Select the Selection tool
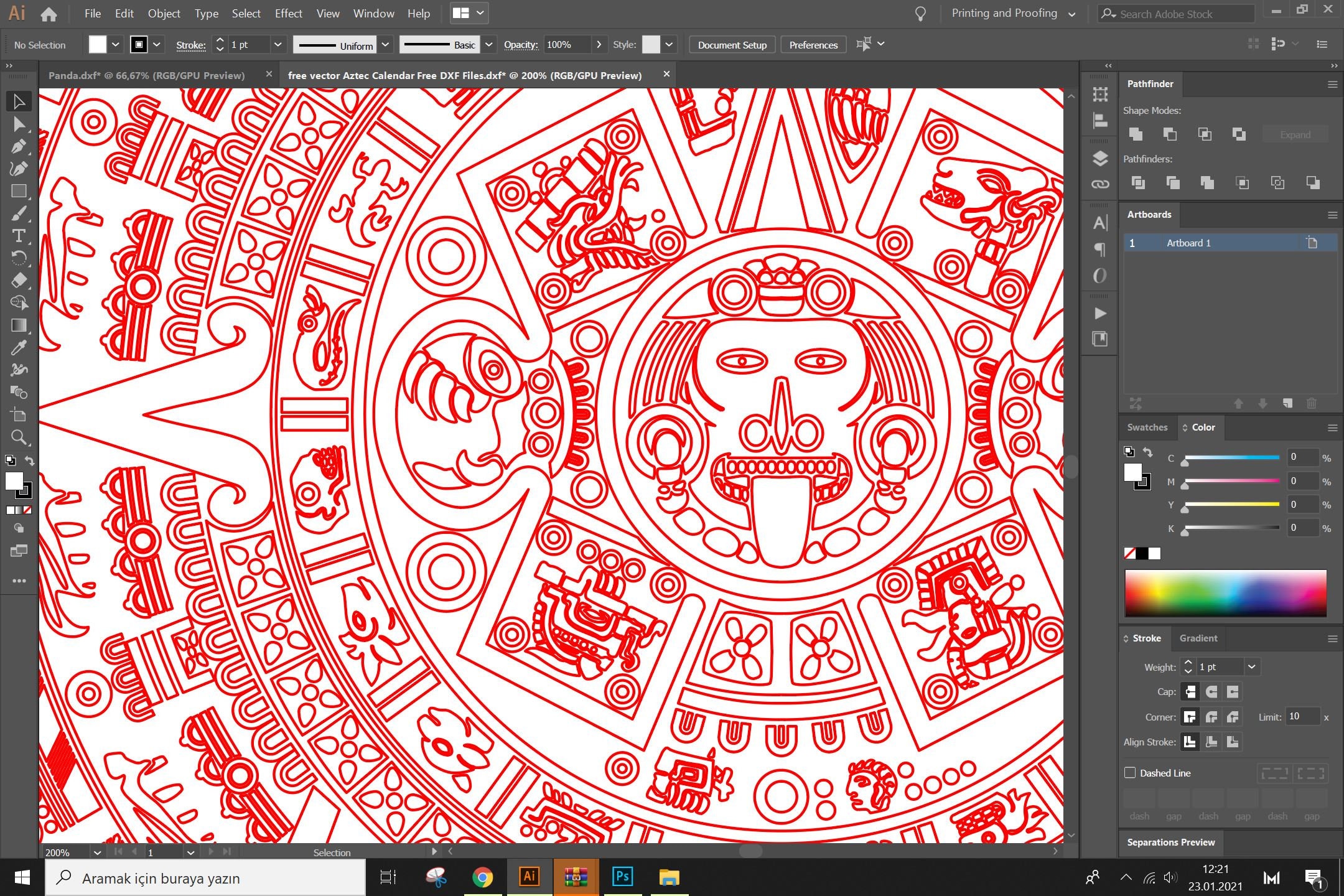 (x=19, y=101)
